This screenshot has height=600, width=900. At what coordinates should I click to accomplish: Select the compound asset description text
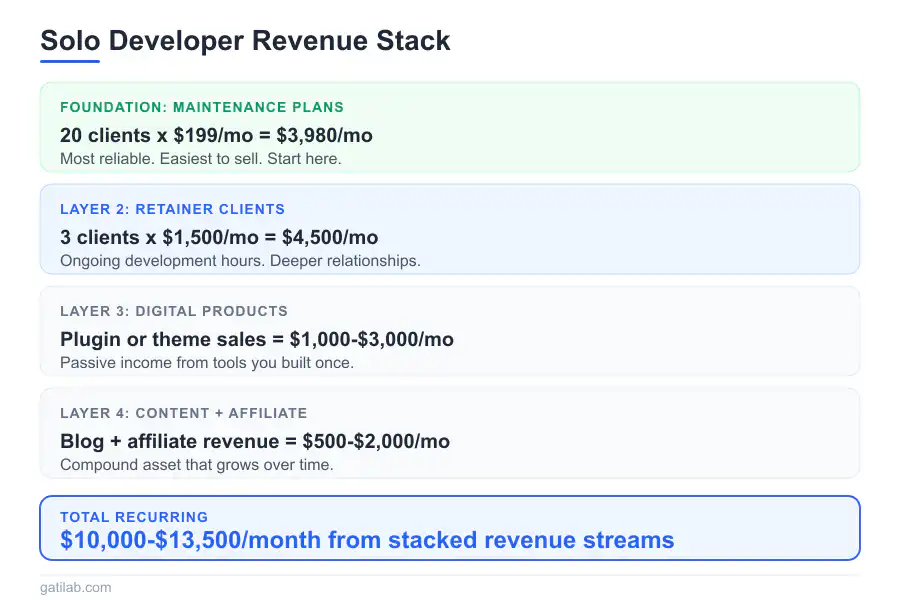coord(195,464)
